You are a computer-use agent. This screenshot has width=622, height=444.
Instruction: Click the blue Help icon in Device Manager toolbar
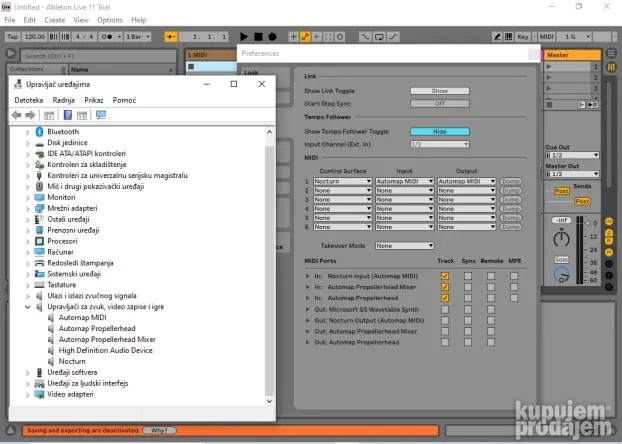68,115
